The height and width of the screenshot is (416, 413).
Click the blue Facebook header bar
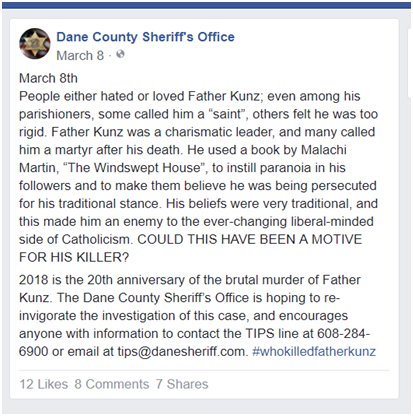click(206, 5)
